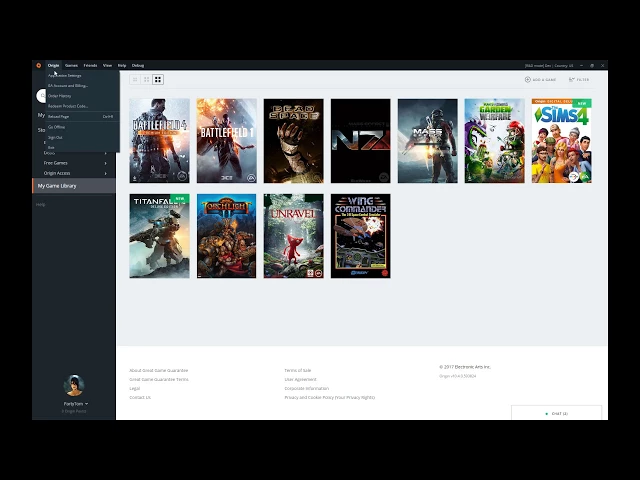The width and height of the screenshot is (640, 480).
Task: Expand Deals sidebar arrow
Action: (x=106, y=153)
